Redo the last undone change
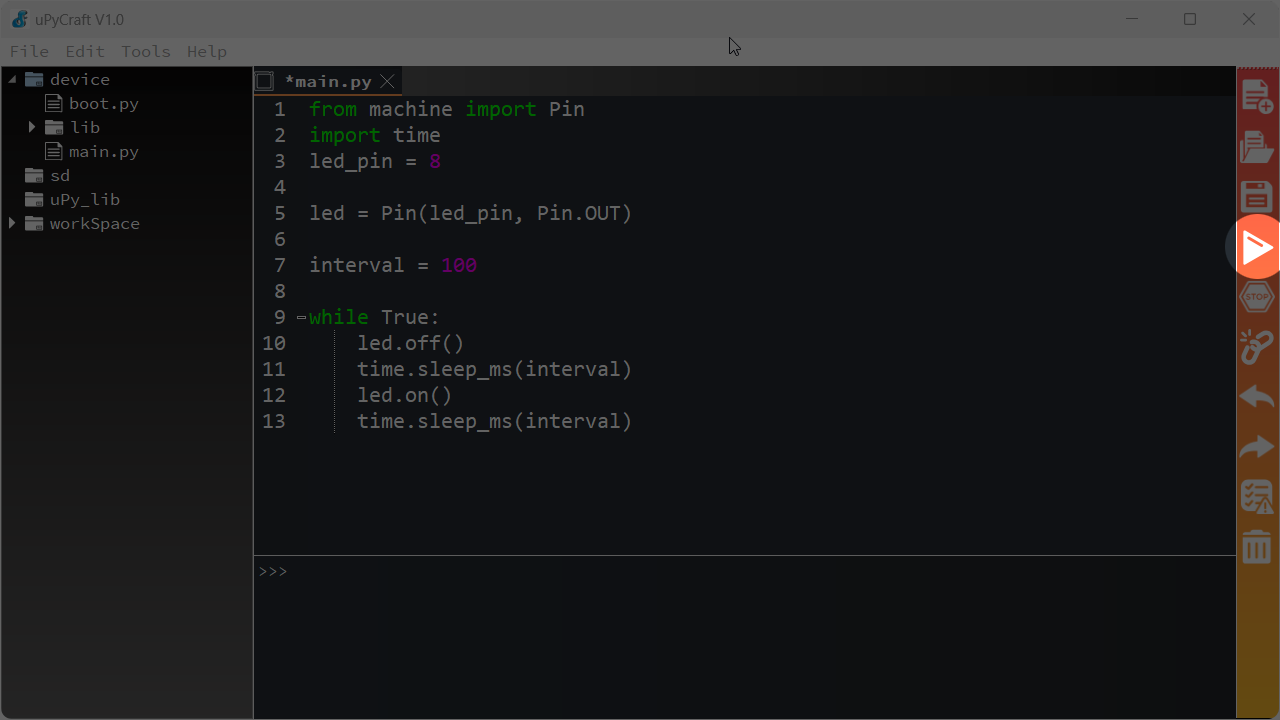The width and height of the screenshot is (1280, 720). (x=1256, y=446)
